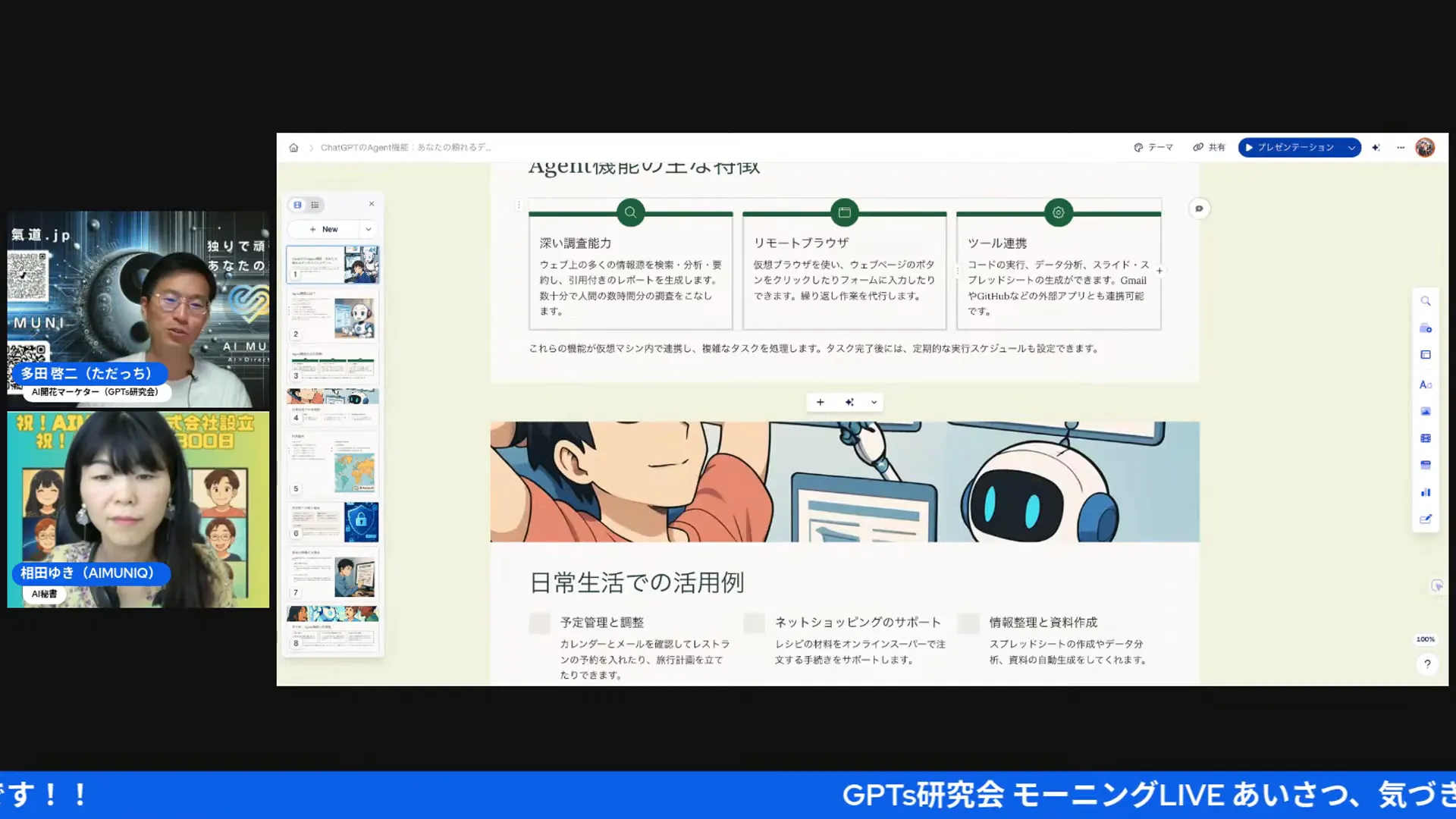1456x819 pixels.
Task: Select slide thumbnail 4
Action: [x=332, y=407]
